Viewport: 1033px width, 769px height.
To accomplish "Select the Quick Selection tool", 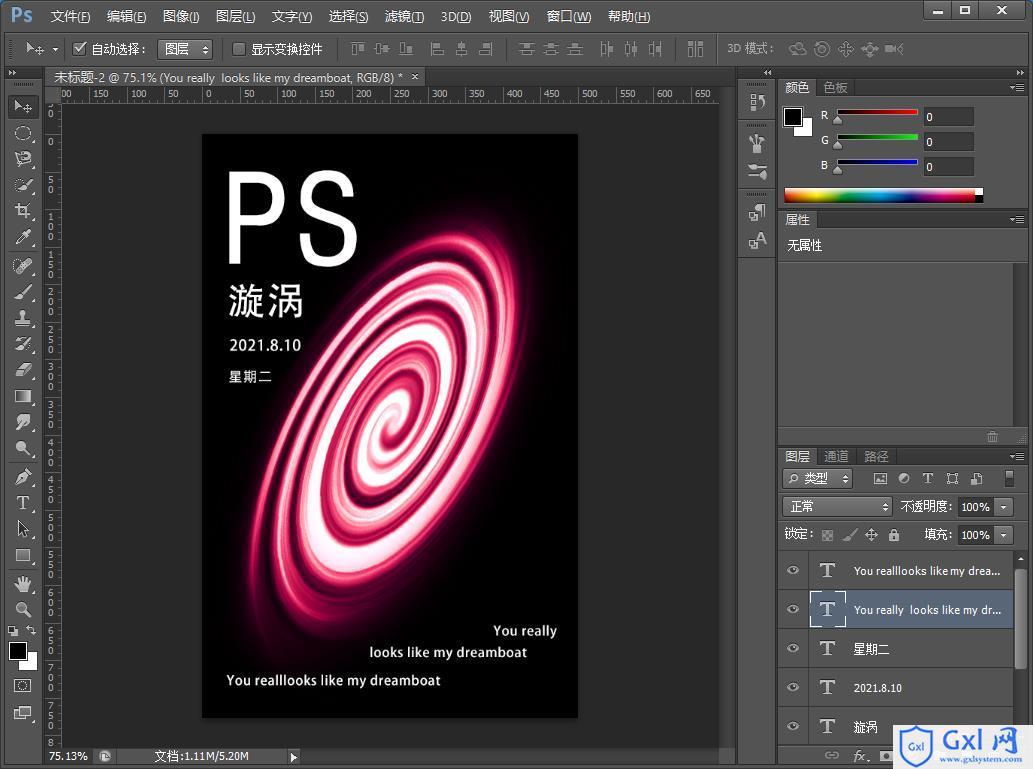I will point(23,185).
